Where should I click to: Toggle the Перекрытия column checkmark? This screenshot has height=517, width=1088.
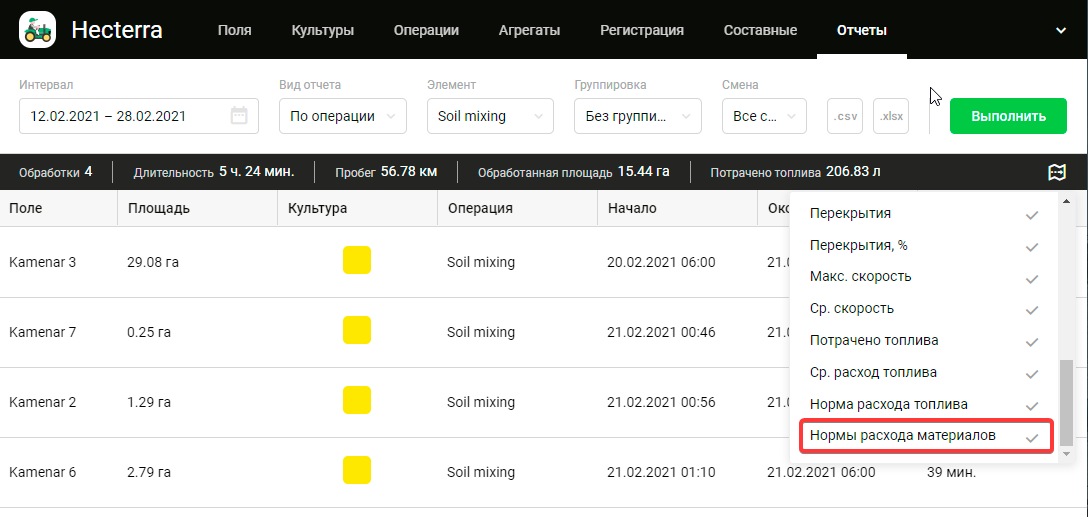pyautogui.click(x=1031, y=214)
